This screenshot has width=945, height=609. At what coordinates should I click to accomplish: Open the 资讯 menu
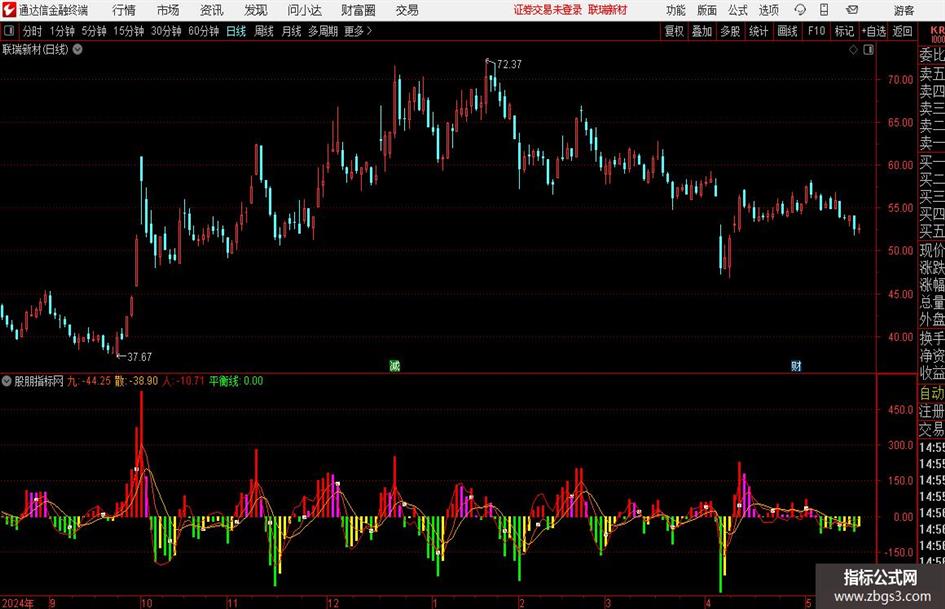point(212,10)
